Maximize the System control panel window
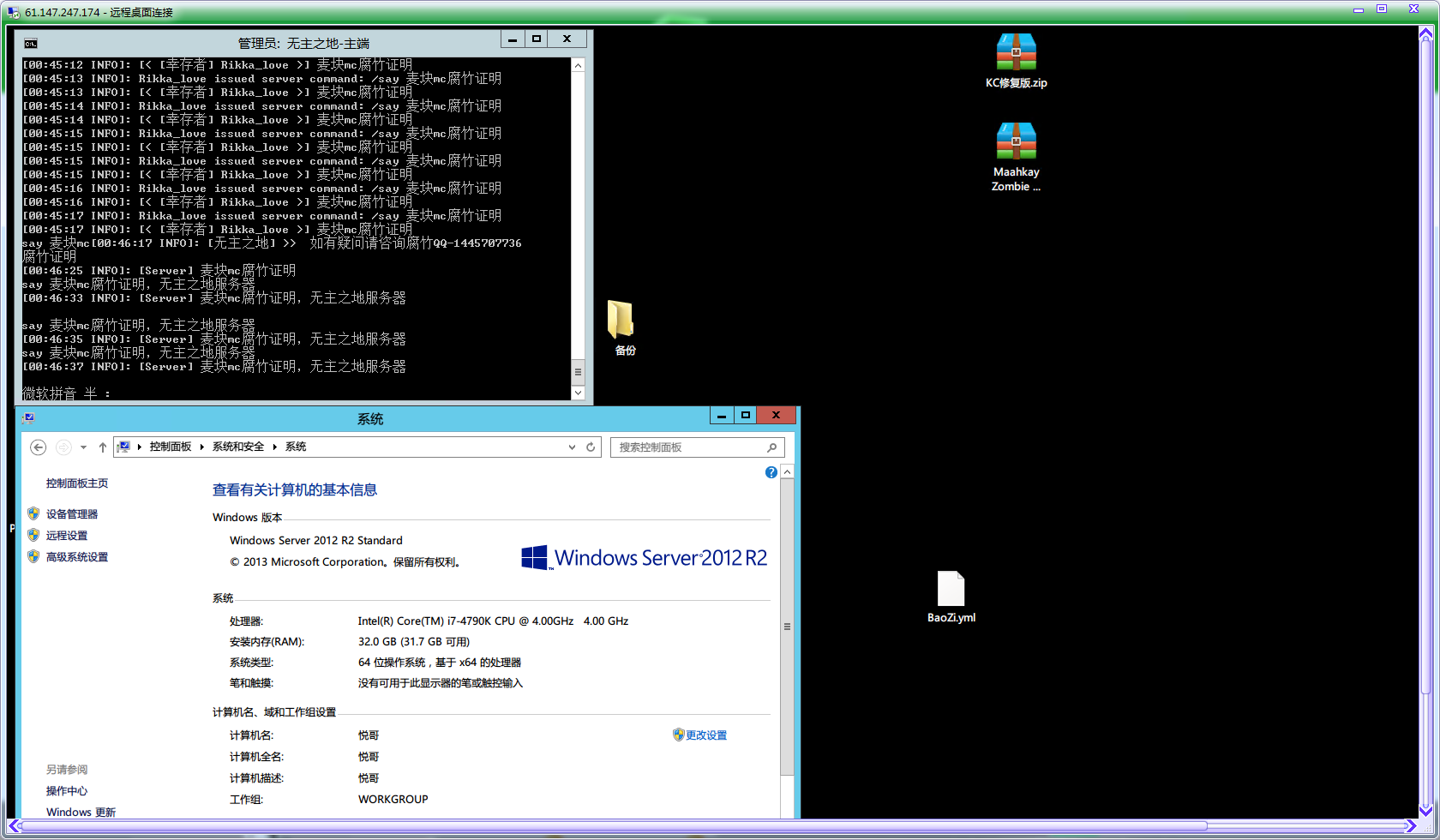This screenshot has height=840, width=1440. point(746,416)
